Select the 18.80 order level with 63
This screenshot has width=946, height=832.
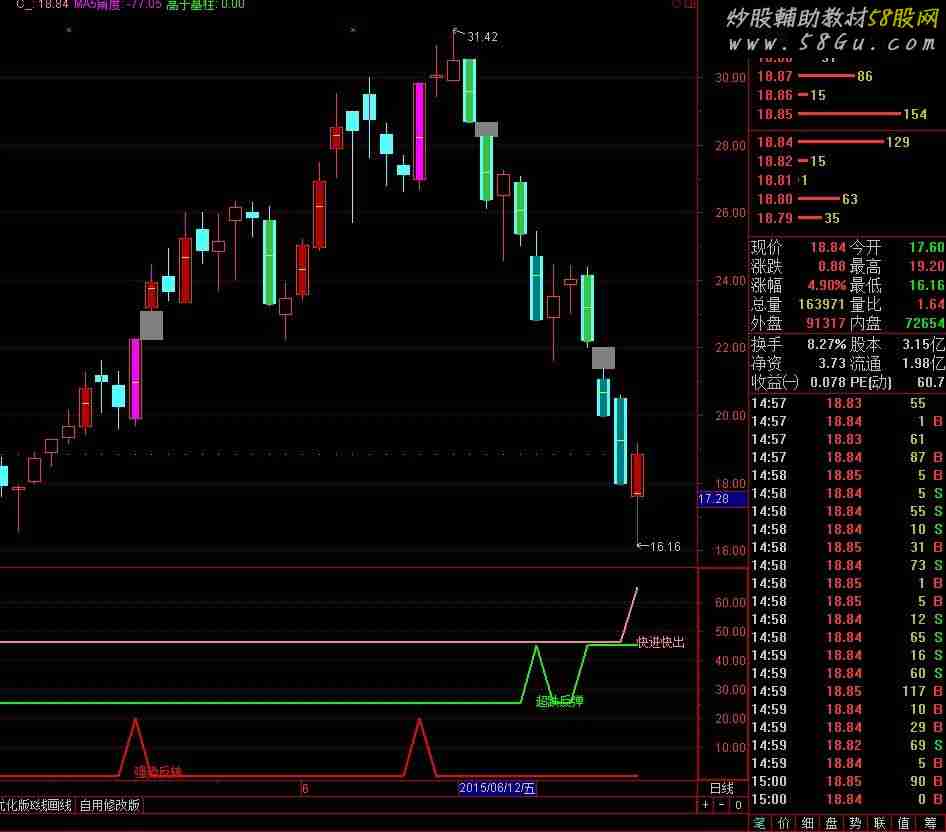tap(807, 199)
